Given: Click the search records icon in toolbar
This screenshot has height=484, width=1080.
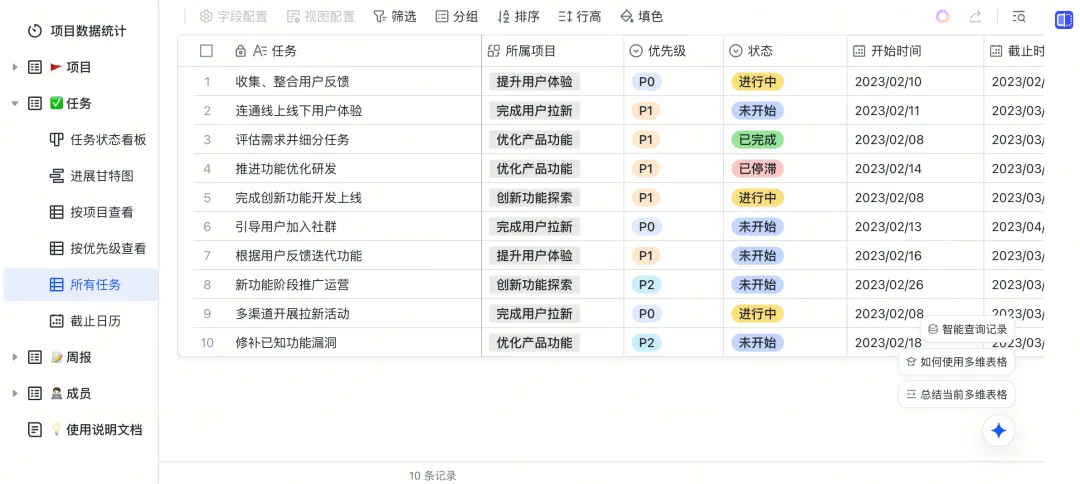Looking at the screenshot, I should click(x=1019, y=17).
